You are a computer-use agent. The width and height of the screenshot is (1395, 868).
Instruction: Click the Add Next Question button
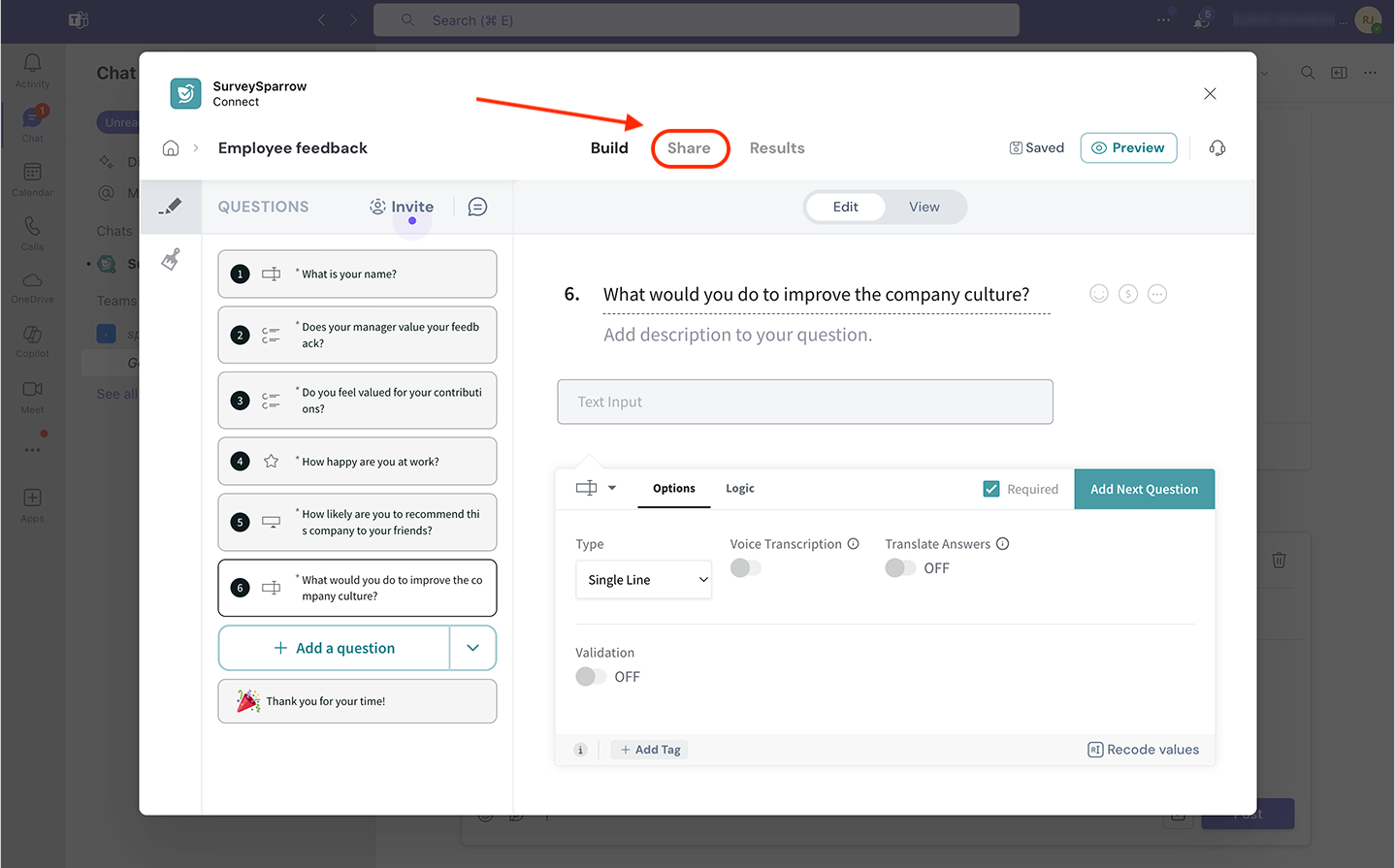(1144, 490)
